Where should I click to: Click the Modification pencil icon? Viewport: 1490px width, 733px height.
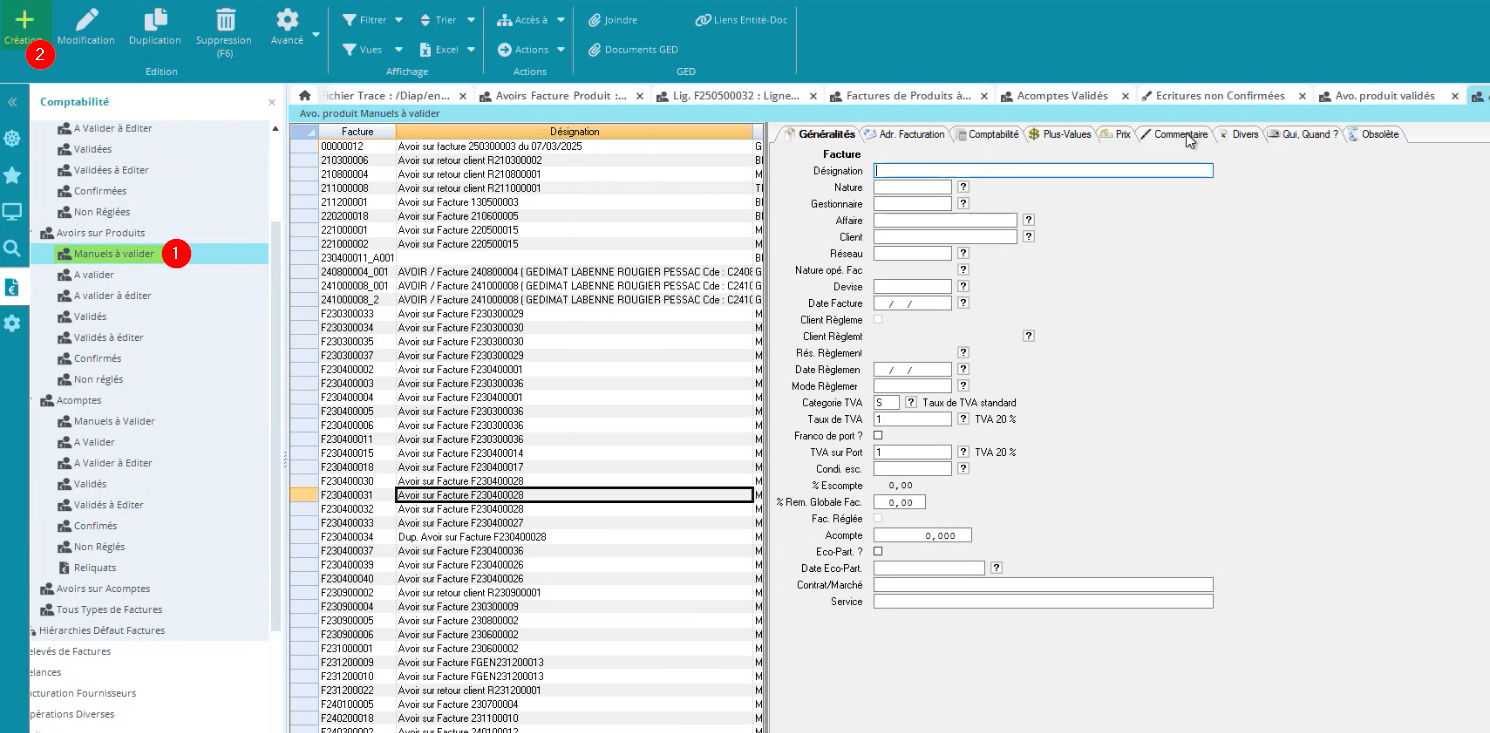87,19
